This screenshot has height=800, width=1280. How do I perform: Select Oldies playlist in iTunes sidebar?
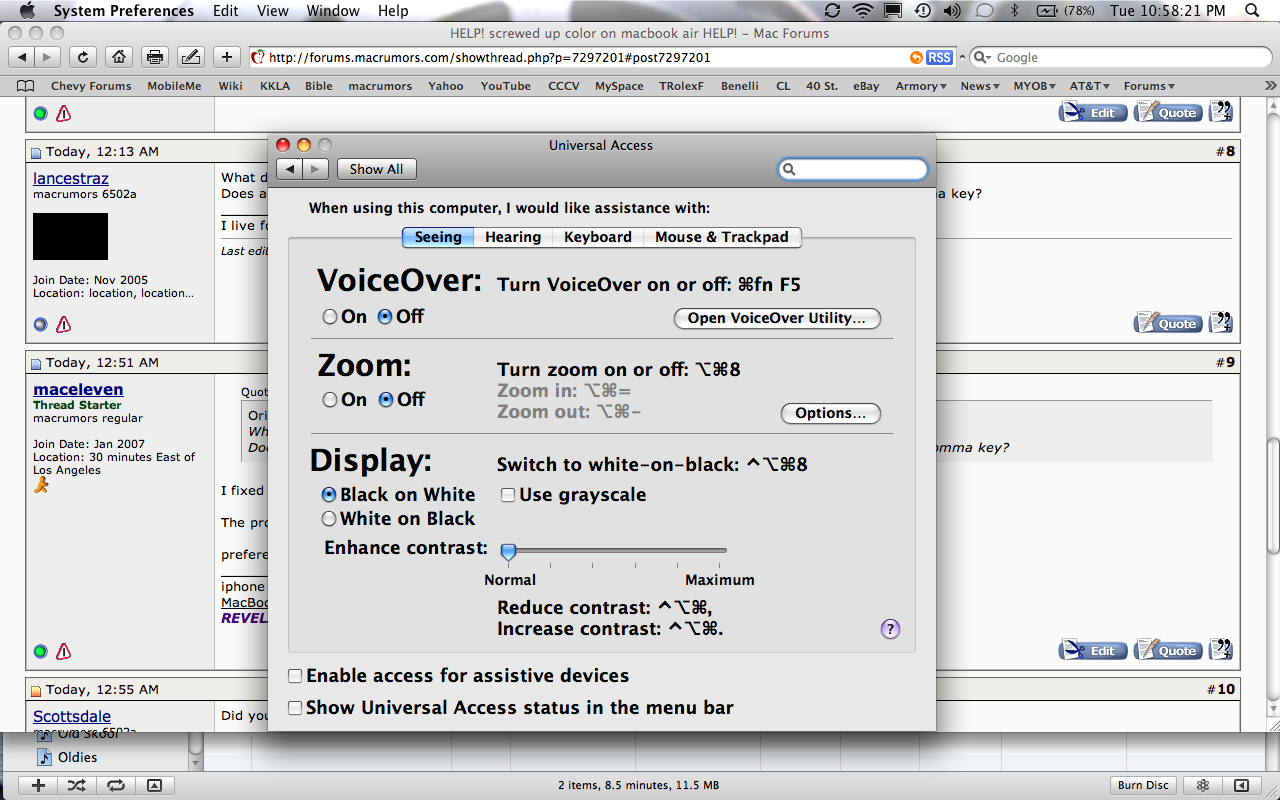(x=78, y=757)
